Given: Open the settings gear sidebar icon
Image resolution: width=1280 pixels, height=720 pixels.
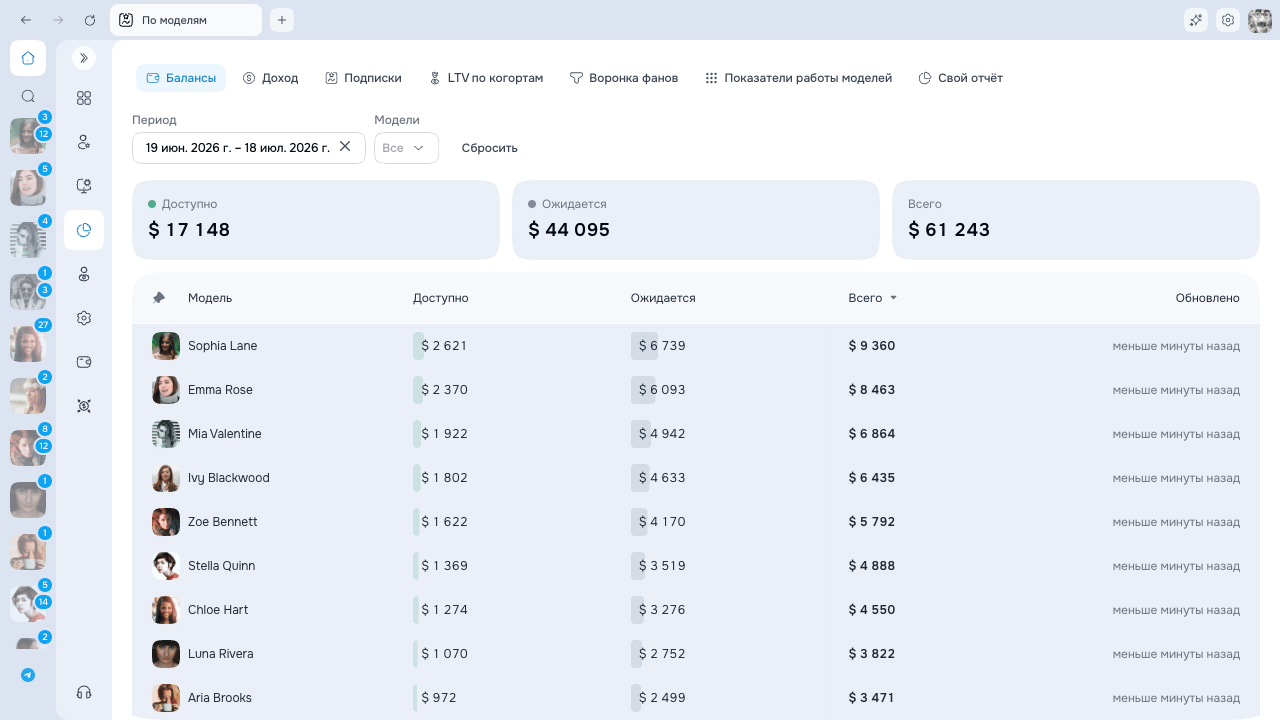Looking at the screenshot, I should pos(84,318).
